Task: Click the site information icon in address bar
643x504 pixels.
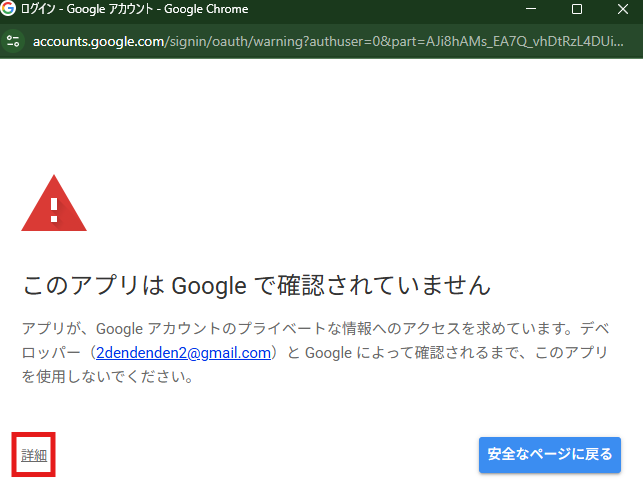Action: coord(13,41)
